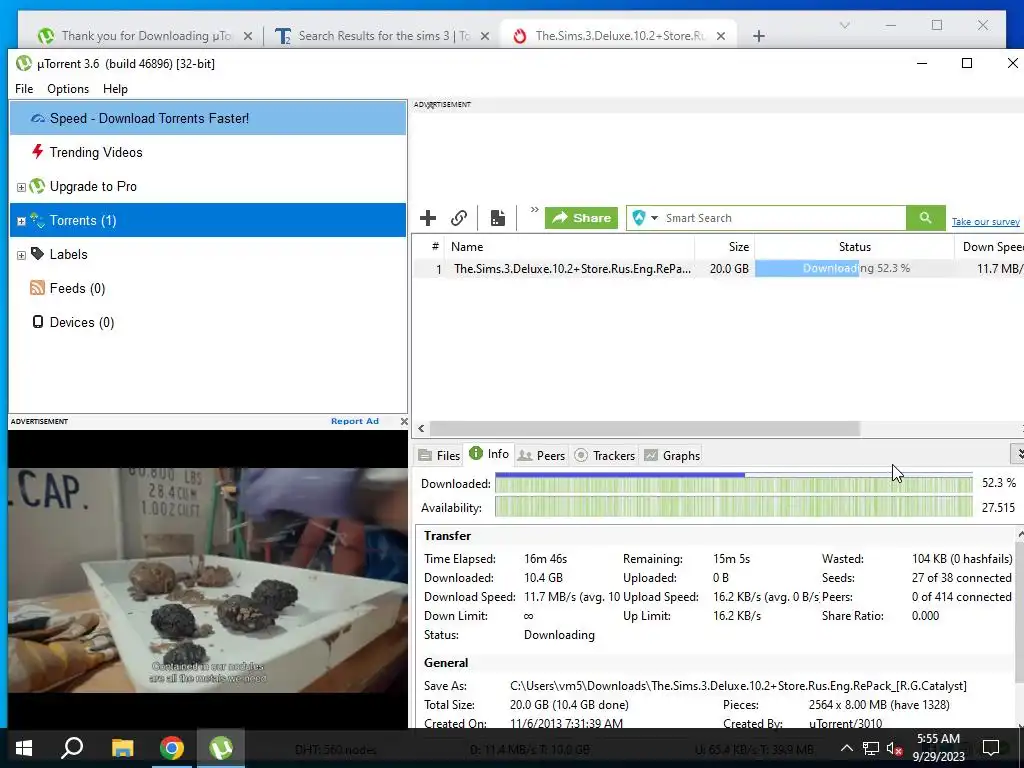The image size is (1024, 768).
Task: Open the Options menu
Action: [68, 89]
